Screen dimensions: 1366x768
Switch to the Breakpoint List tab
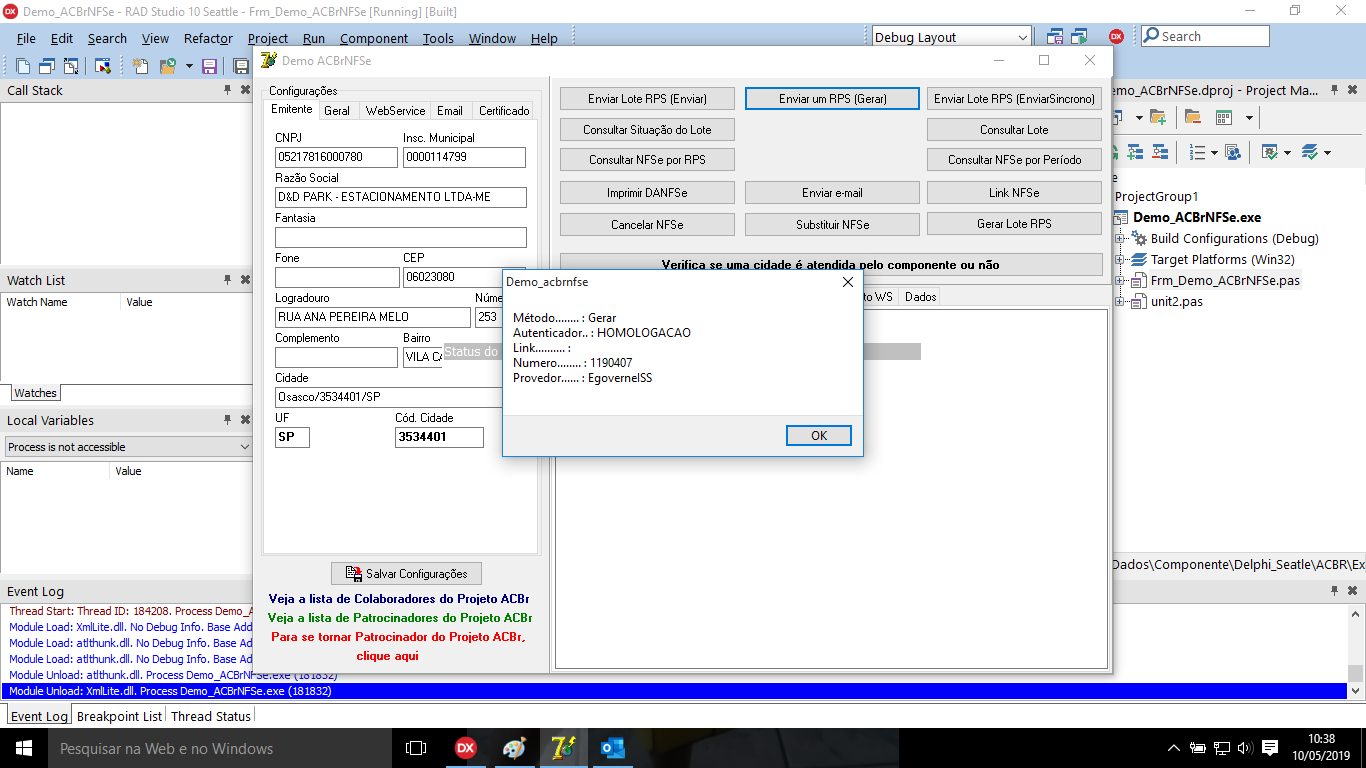119,716
